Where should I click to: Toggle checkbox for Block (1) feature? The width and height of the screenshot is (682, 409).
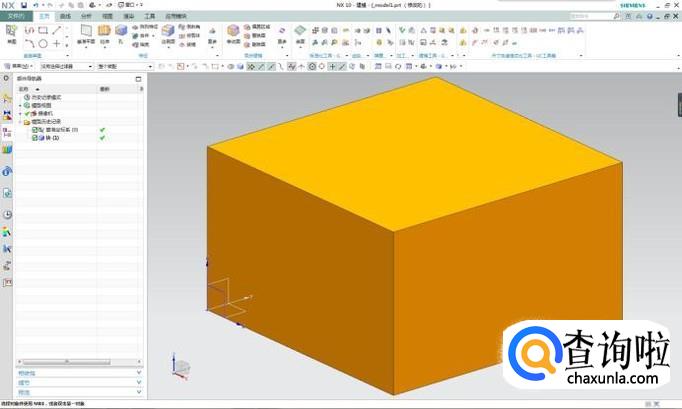pos(36,137)
